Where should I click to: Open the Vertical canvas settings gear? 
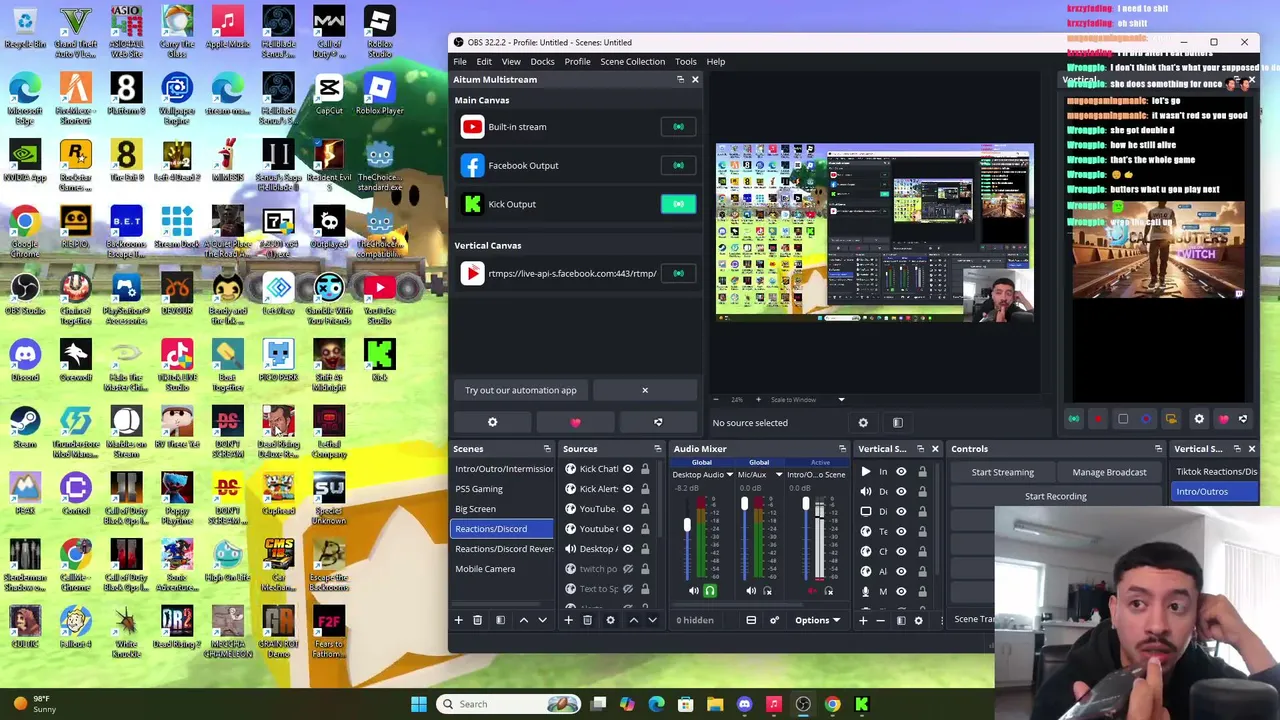pos(1199,419)
